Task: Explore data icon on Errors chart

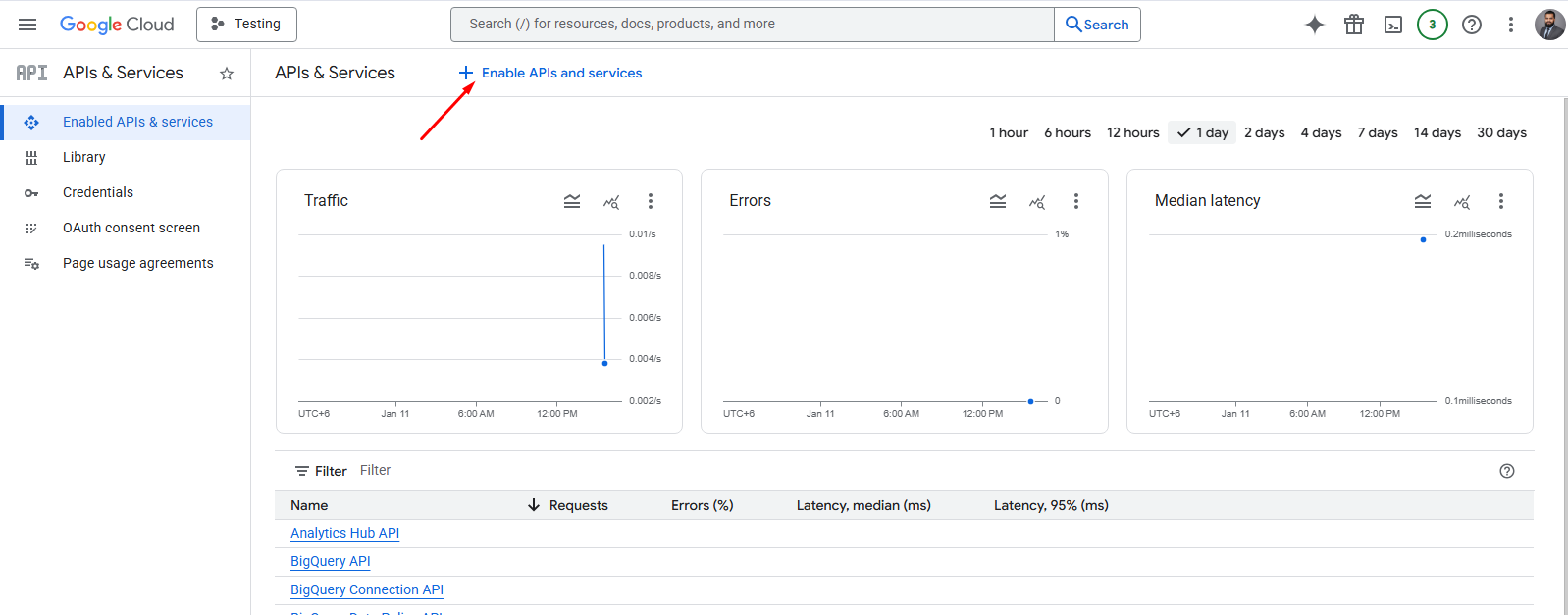Action: click(1037, 201)
